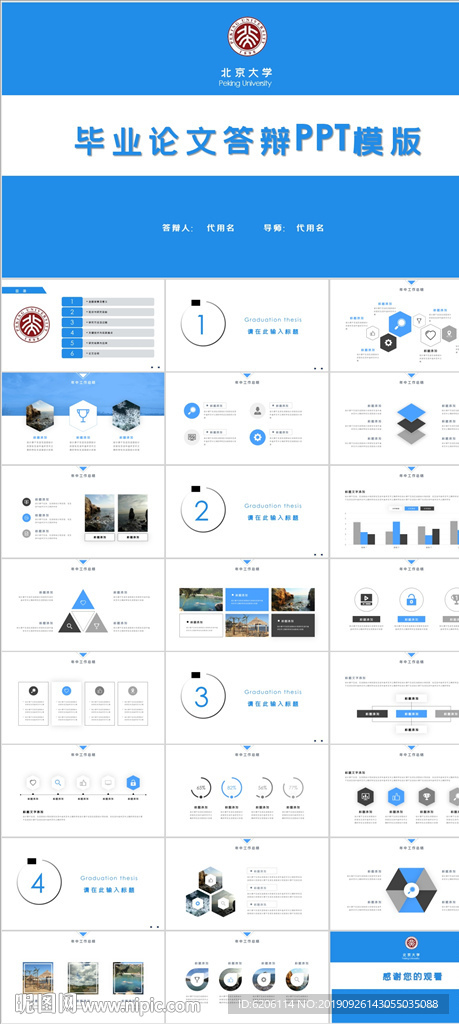Click the blue padlock circle icon
The width and height of the screenshot is (459, 1024).
[411, 599]
